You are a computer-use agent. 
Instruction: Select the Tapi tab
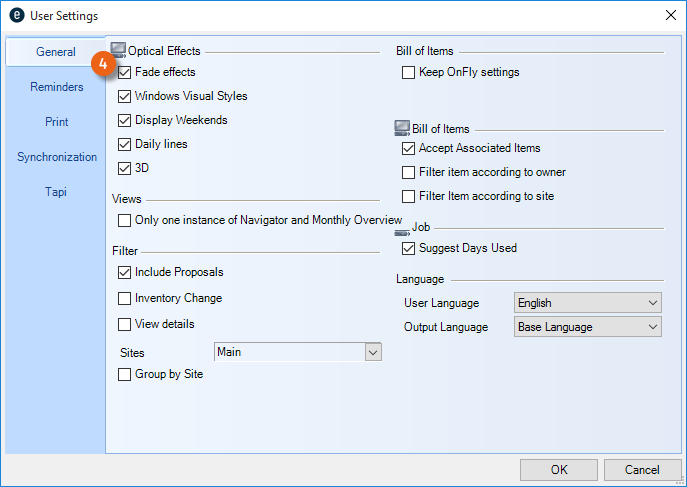(x=56, y=192)
